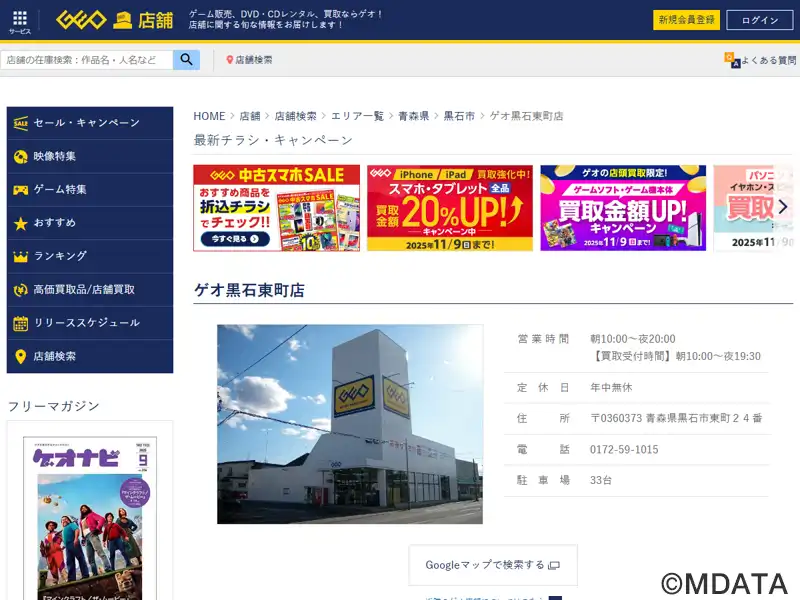Screen dimensions: 800x600
Task: Click the film reel icon for 映像特集
Action: 20,157
